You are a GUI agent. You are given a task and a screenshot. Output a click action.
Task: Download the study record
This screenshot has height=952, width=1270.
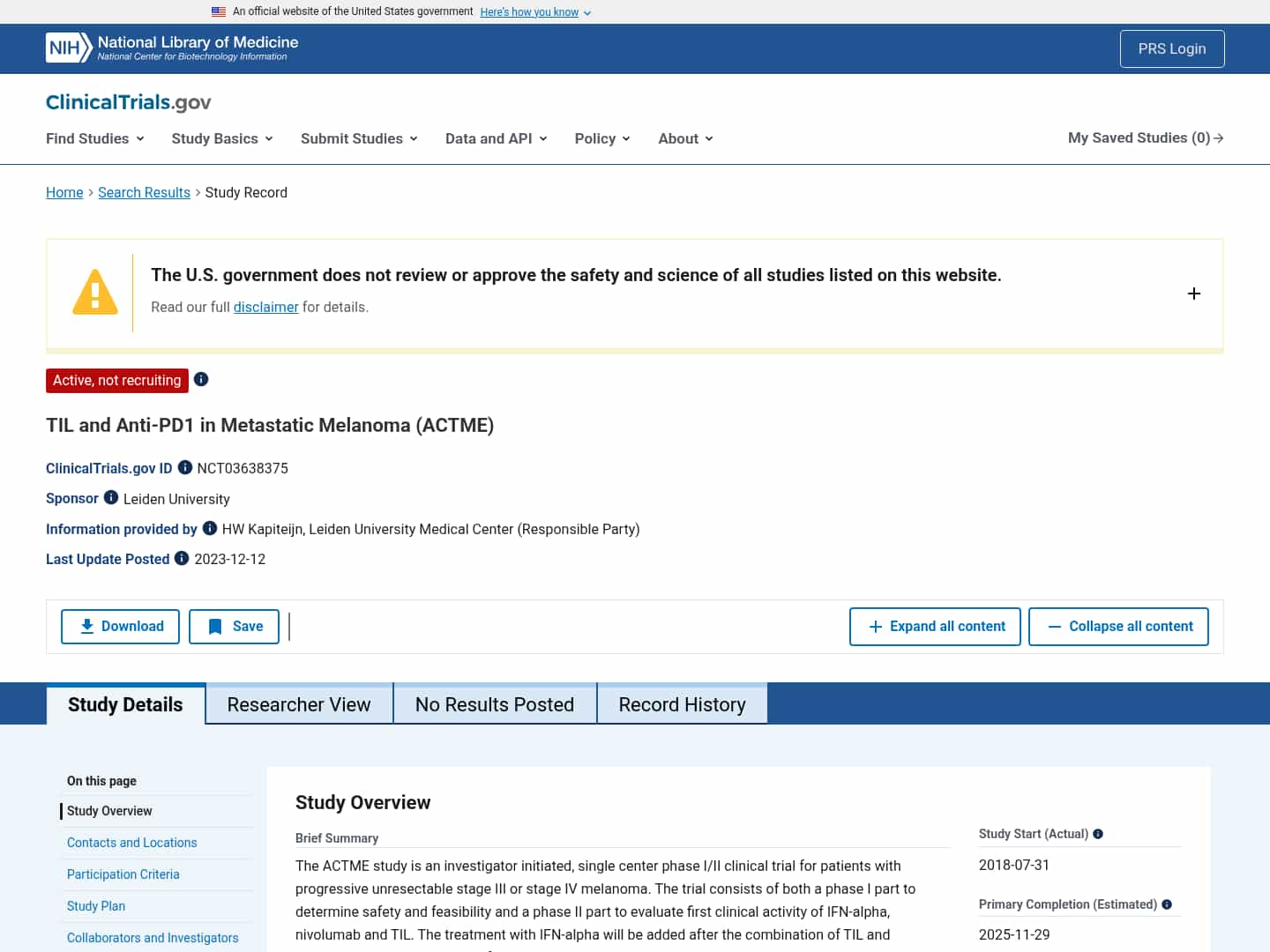[121, 627]
